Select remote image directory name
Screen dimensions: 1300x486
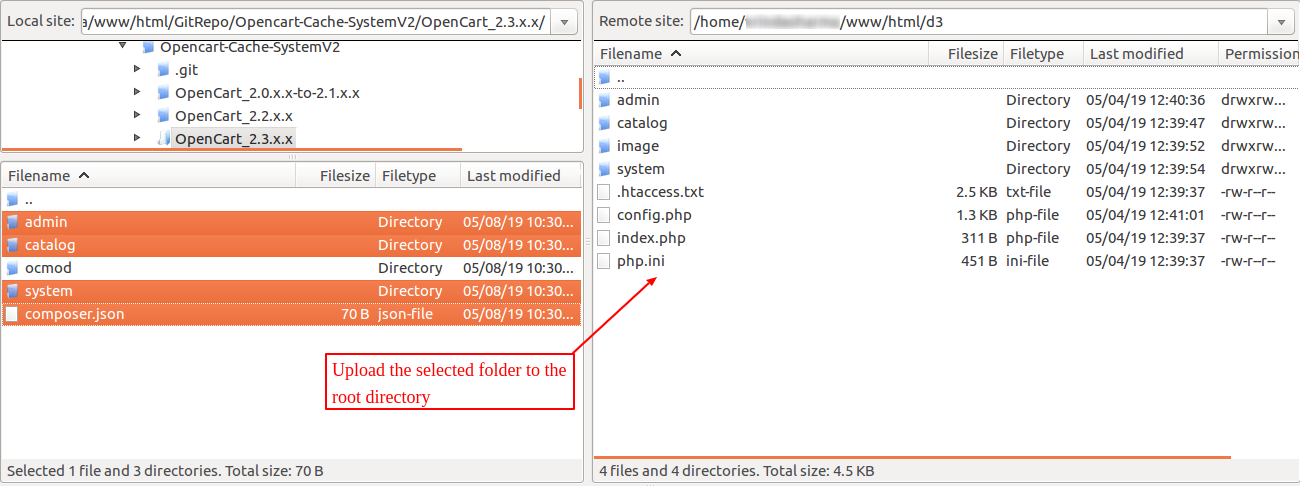(x=638, y=145)
